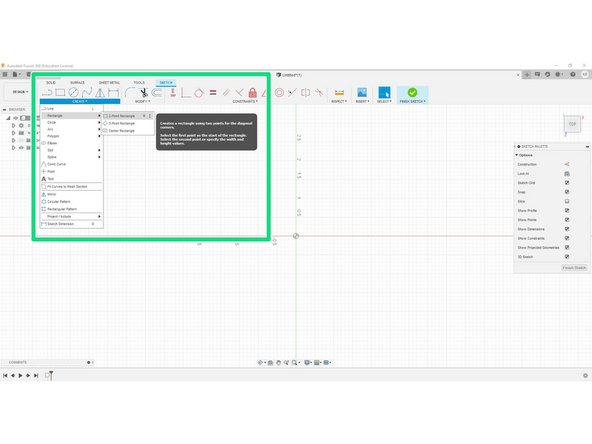Screen dimensions: 592x444
Task: Apply the Concentric constraint icon
Action: [x=279, y=92]
